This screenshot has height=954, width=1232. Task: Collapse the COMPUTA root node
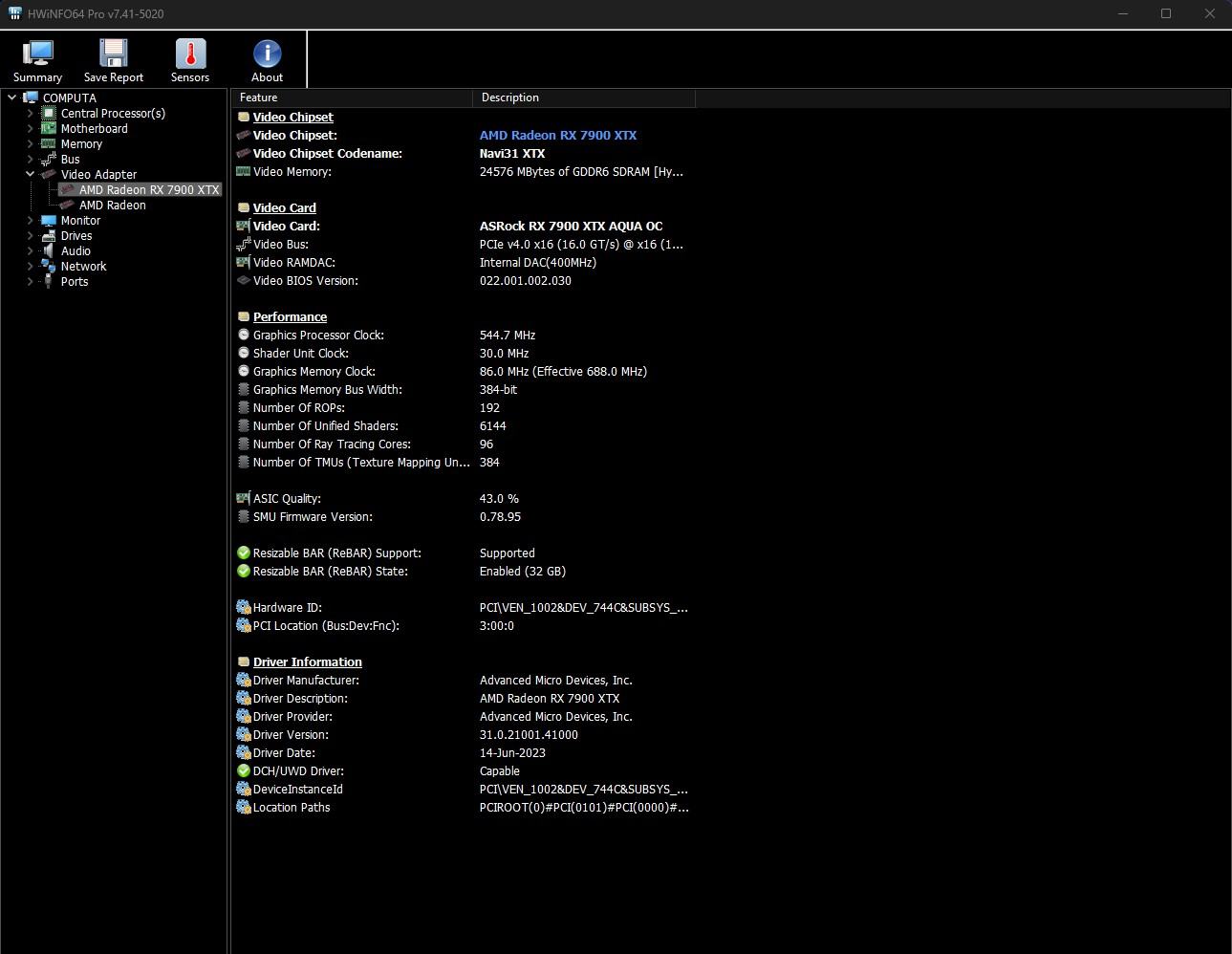11,98
